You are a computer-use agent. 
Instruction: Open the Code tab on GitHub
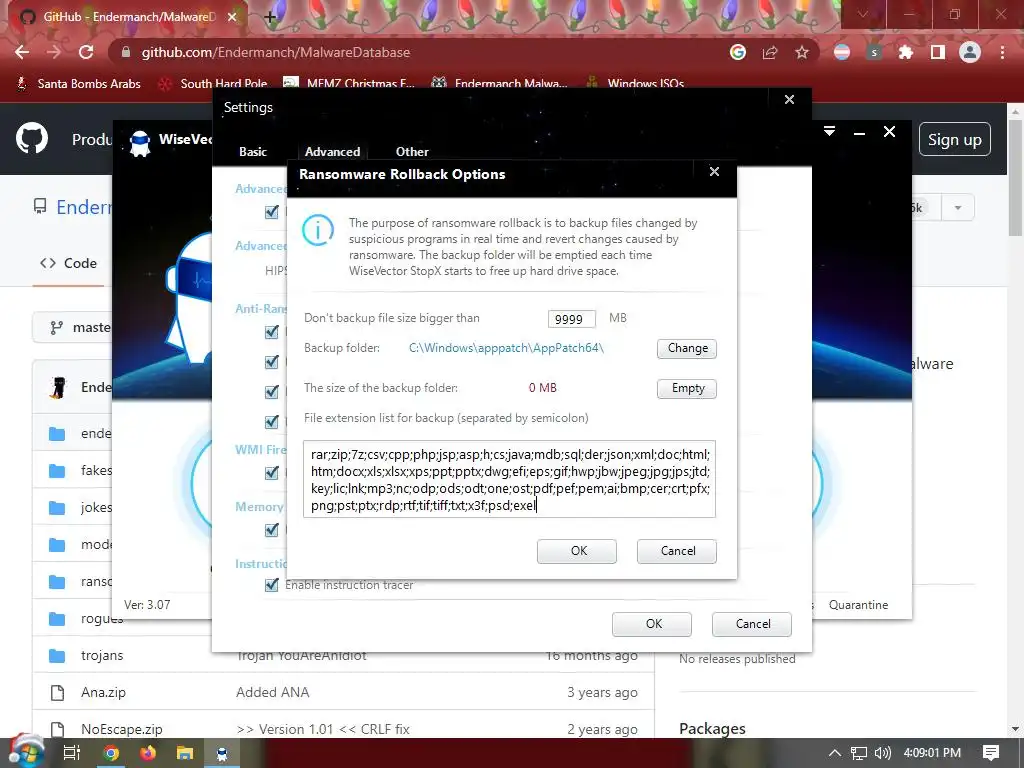pyautogui.click(x=69, y=263)
